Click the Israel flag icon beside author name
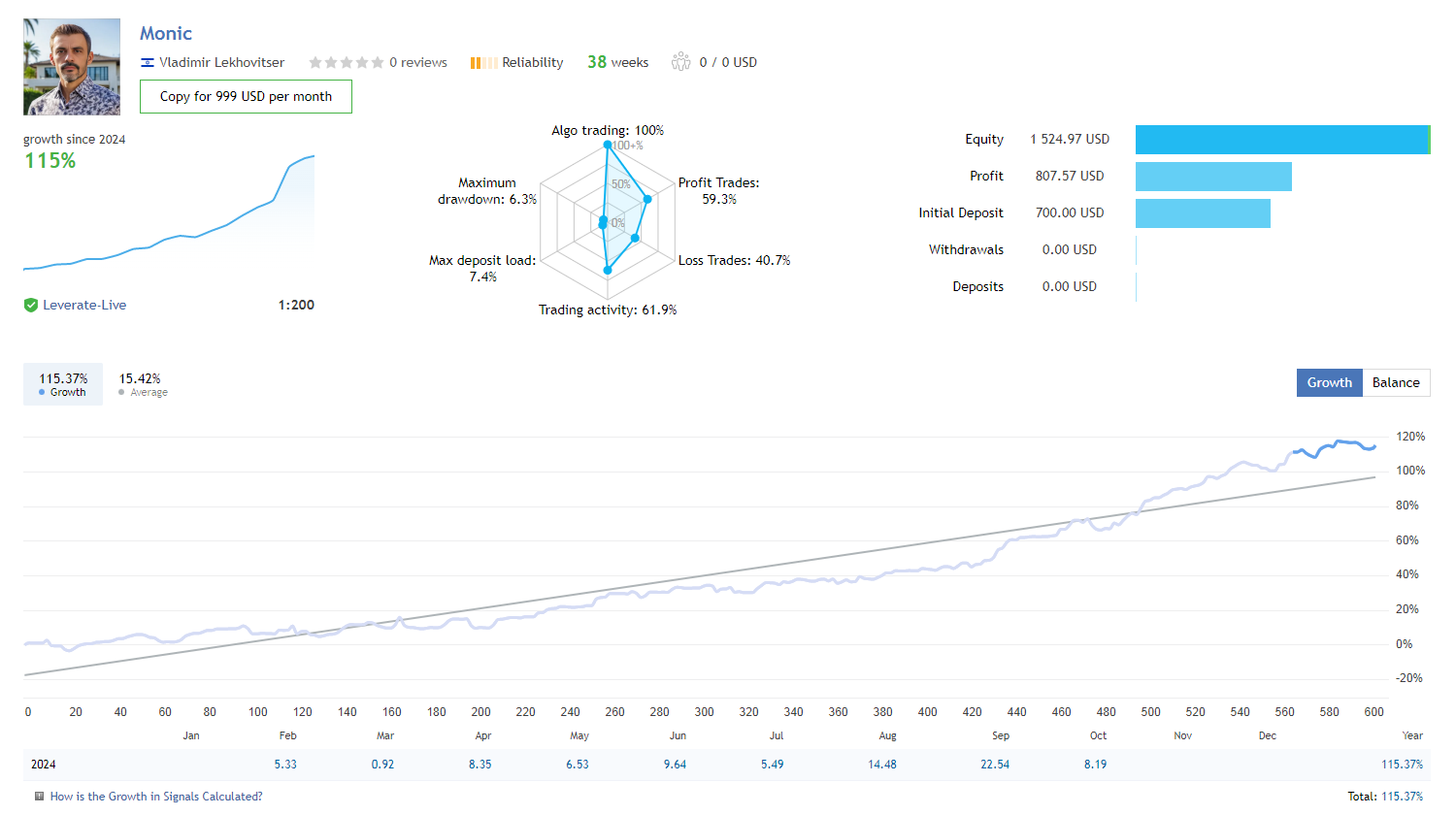This screenshot has height=815, width=1456. (x=148, y=63)
